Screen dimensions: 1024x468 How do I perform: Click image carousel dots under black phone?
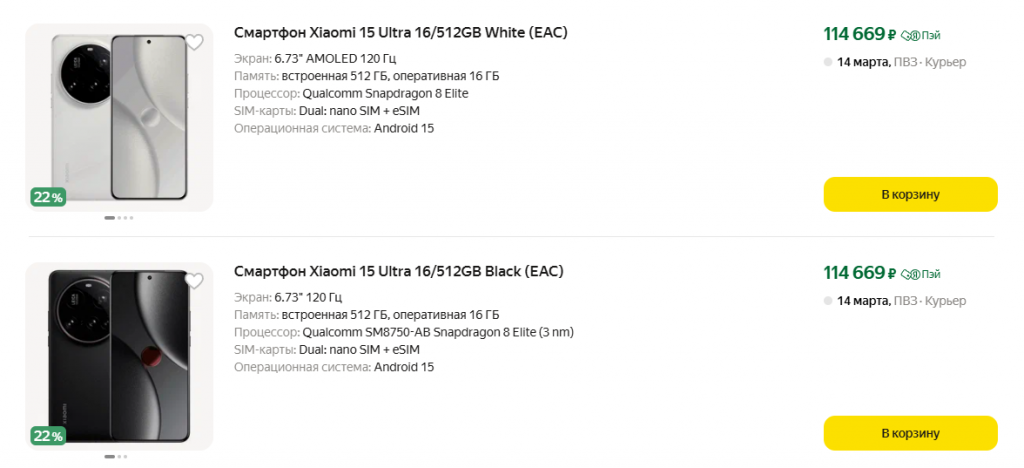116,456
